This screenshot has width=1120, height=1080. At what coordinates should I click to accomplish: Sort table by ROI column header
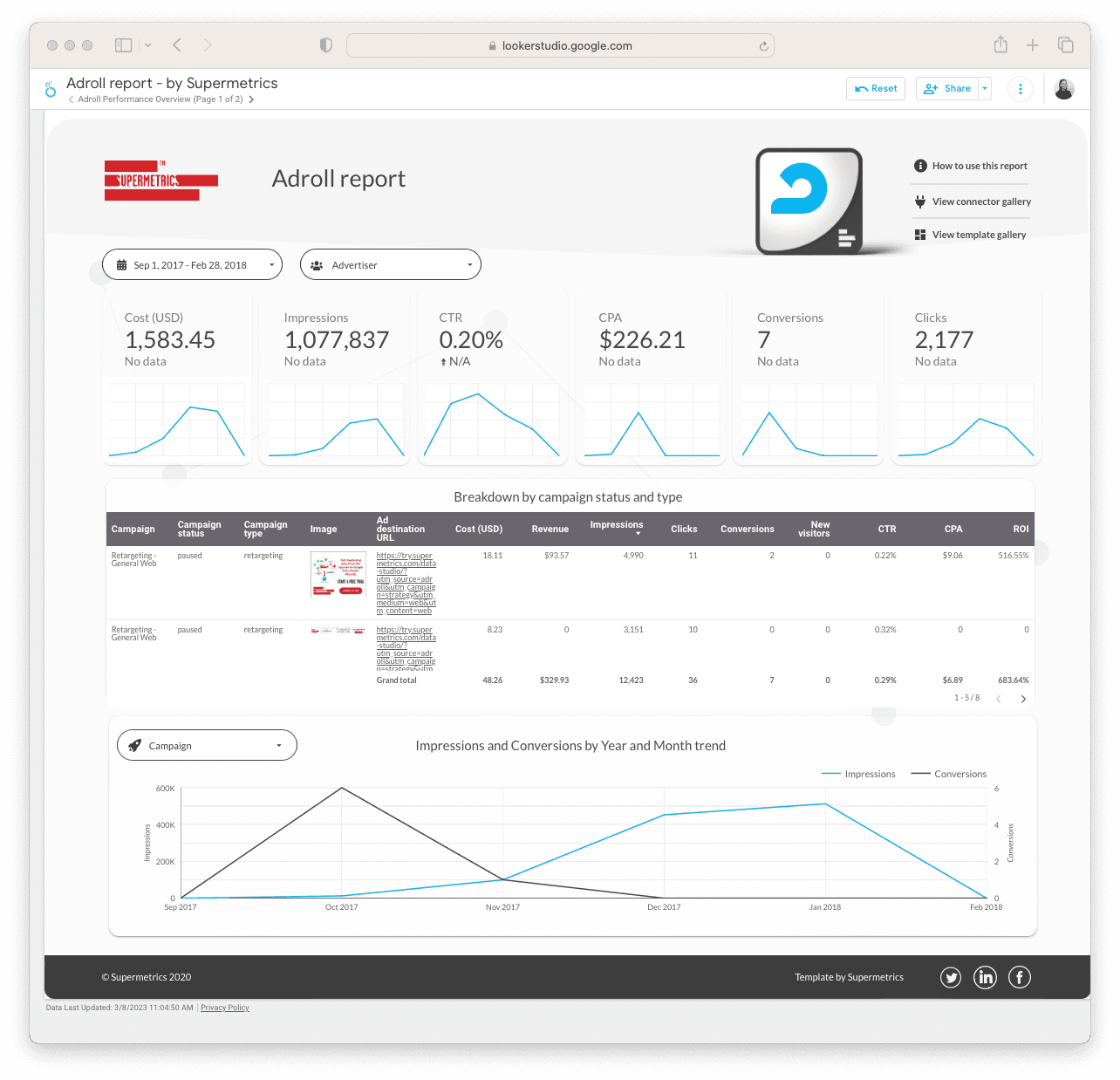pos(1021,529)
